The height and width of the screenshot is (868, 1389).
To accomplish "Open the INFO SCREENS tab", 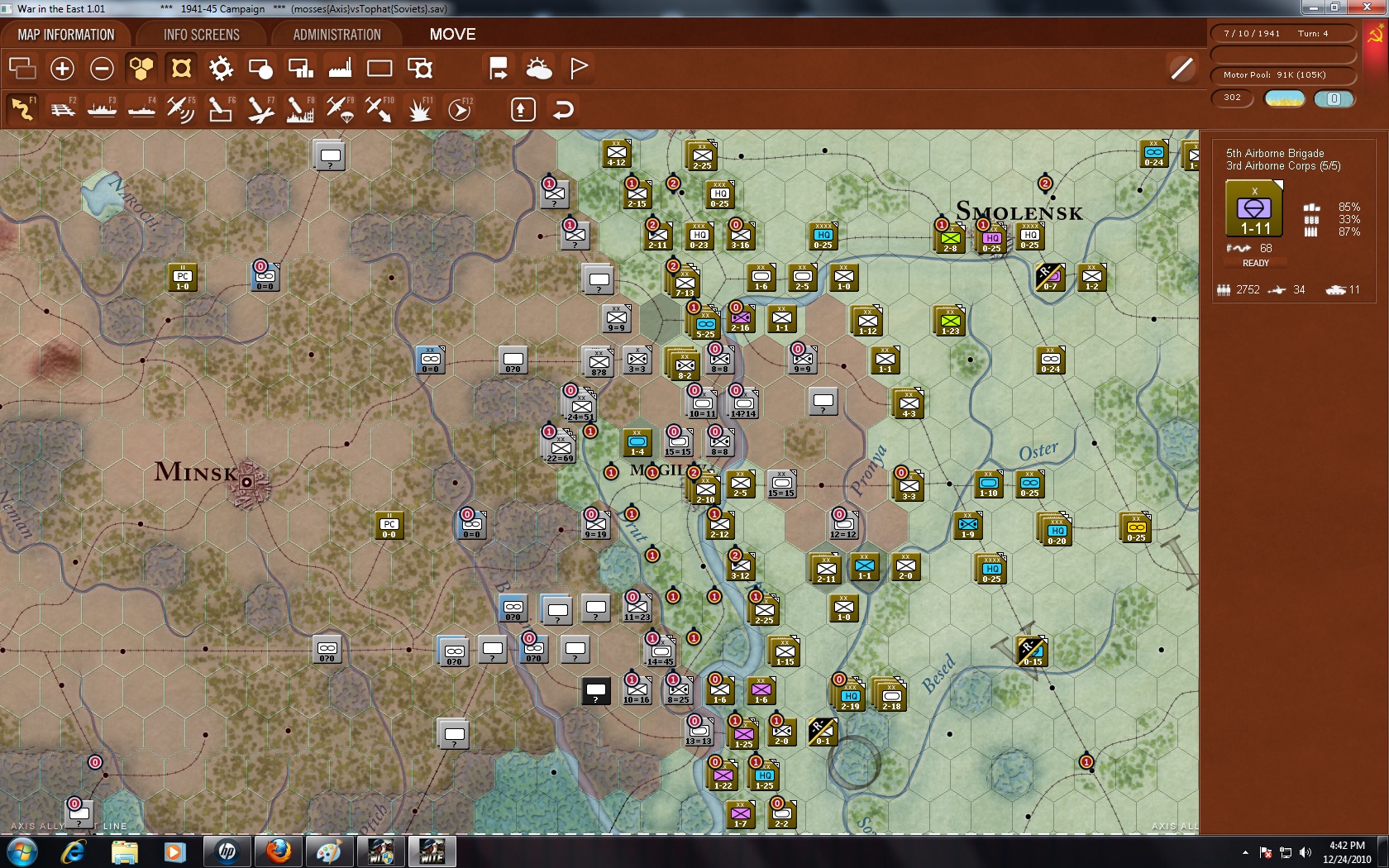I will [x=202, y=35].
